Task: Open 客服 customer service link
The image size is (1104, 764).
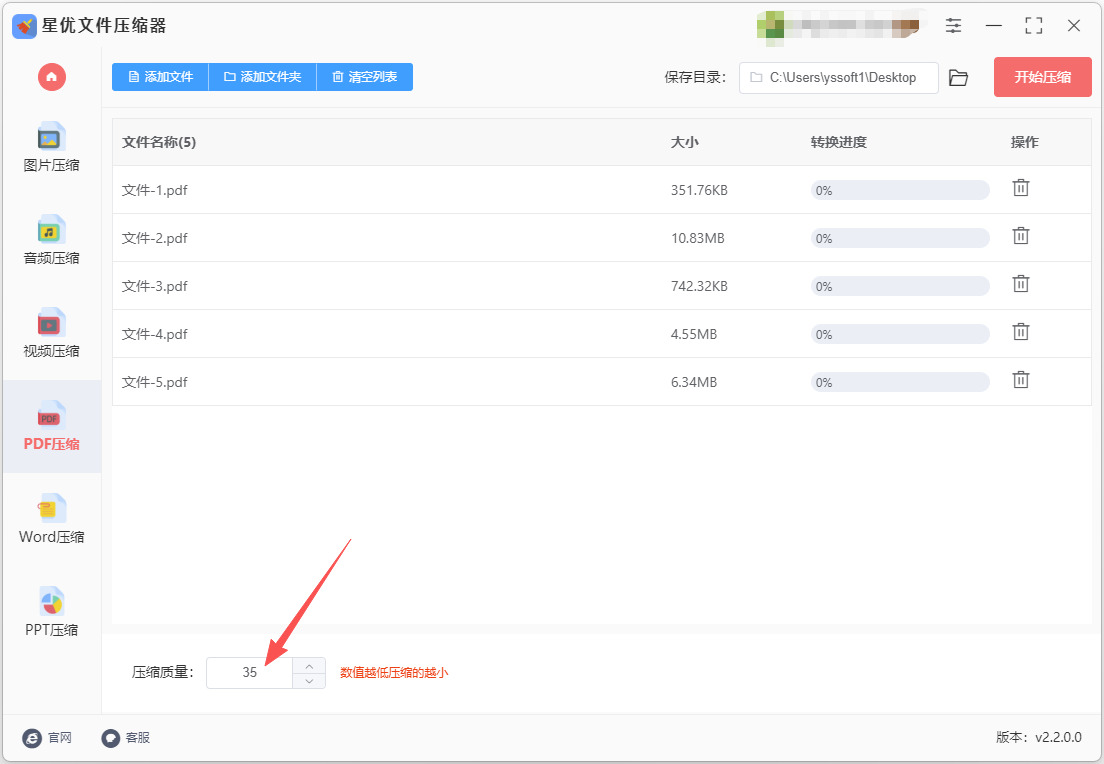Action: [126, 737]
